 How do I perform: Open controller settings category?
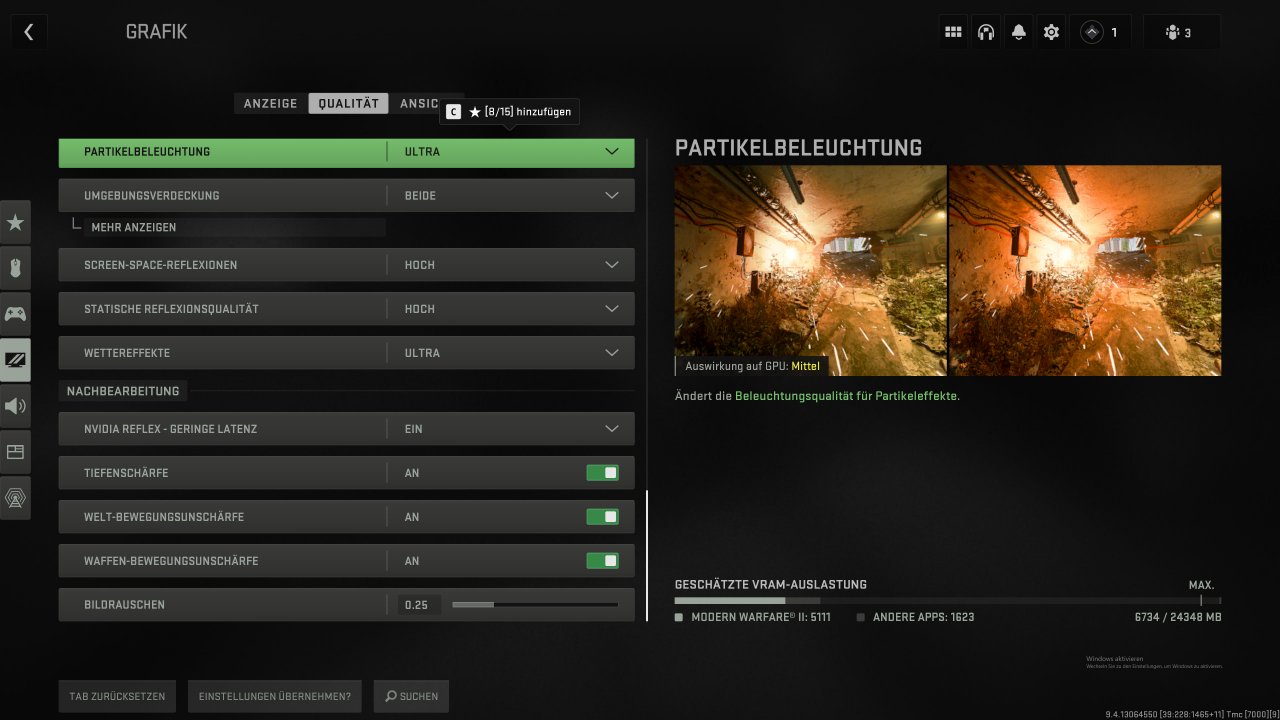click(x=15, y=314)
